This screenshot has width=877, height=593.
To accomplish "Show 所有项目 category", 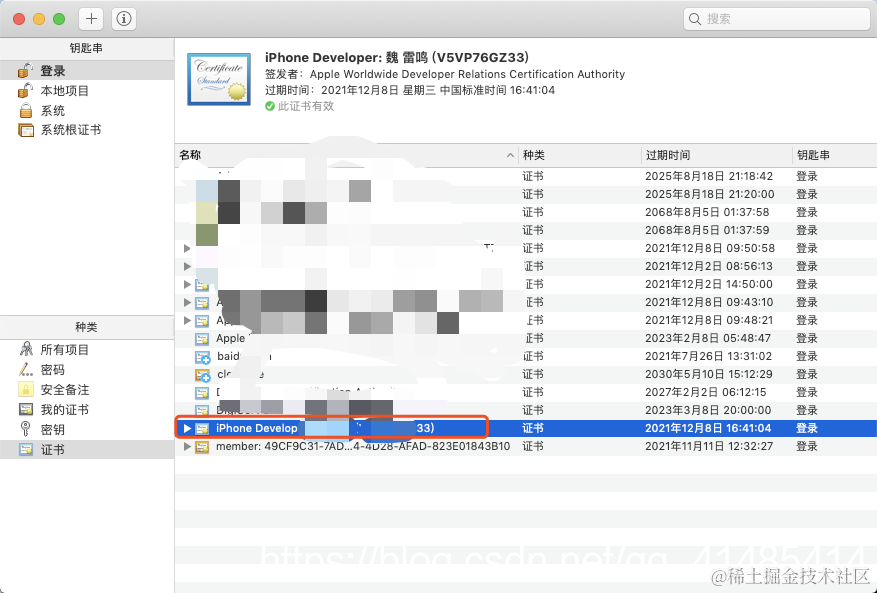I will [x=87, y=350].
